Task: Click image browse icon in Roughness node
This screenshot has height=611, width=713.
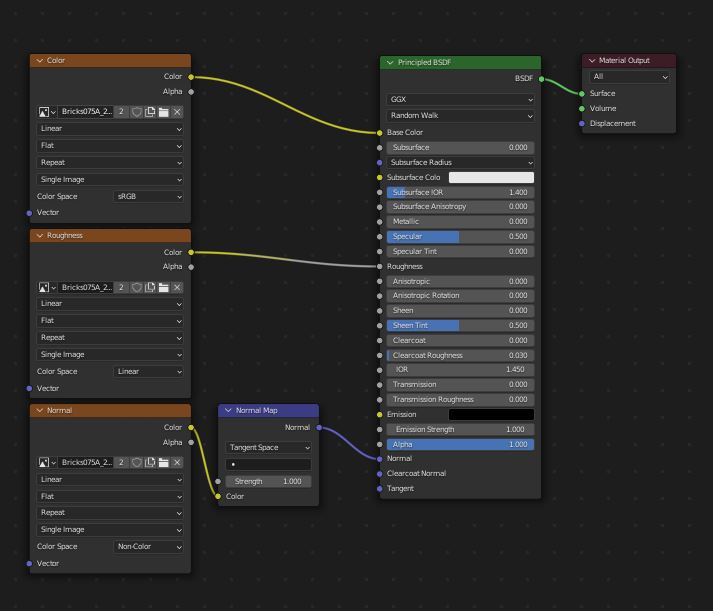Action: click(47, 287)
